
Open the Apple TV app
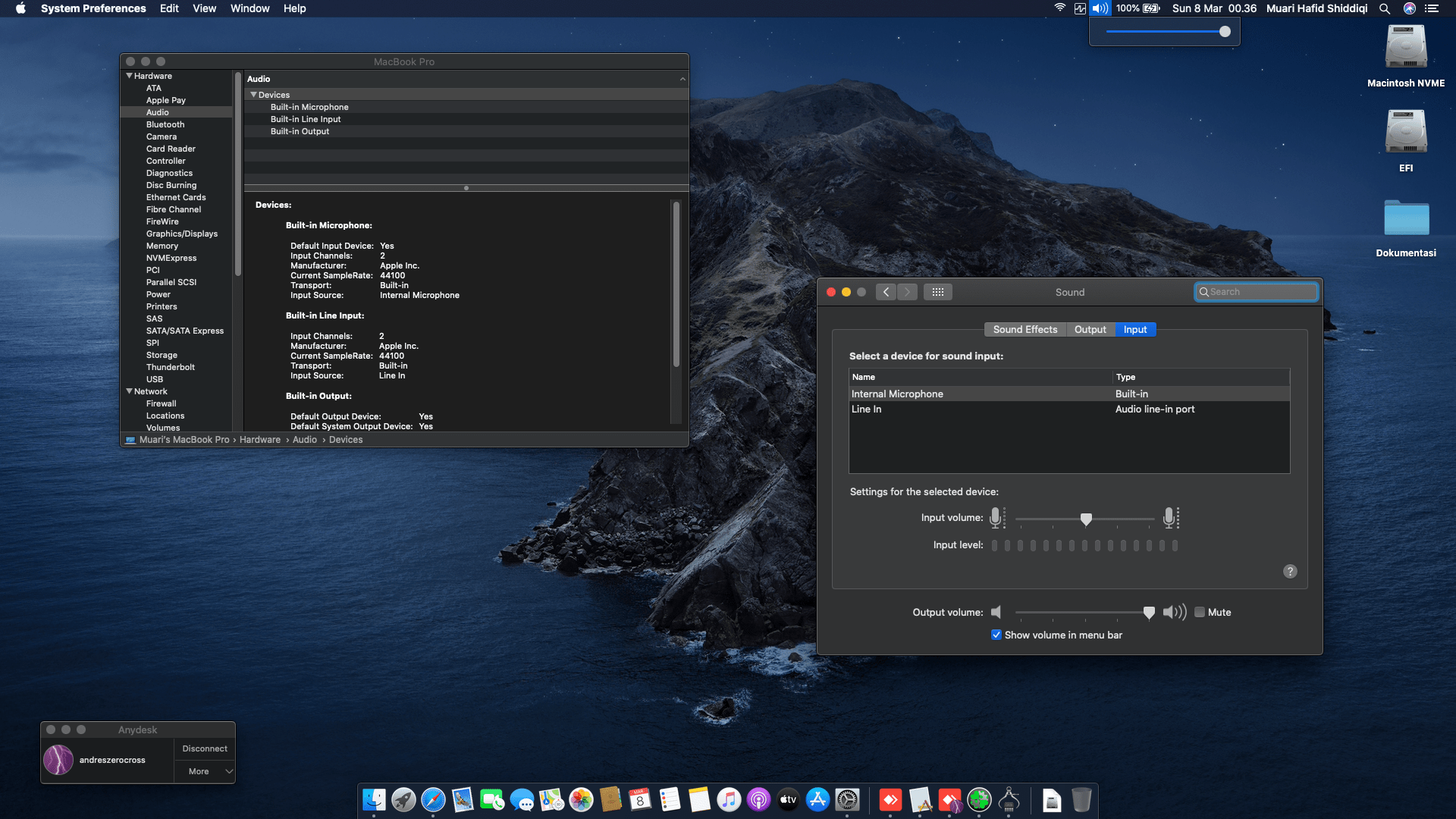point(789,800)
